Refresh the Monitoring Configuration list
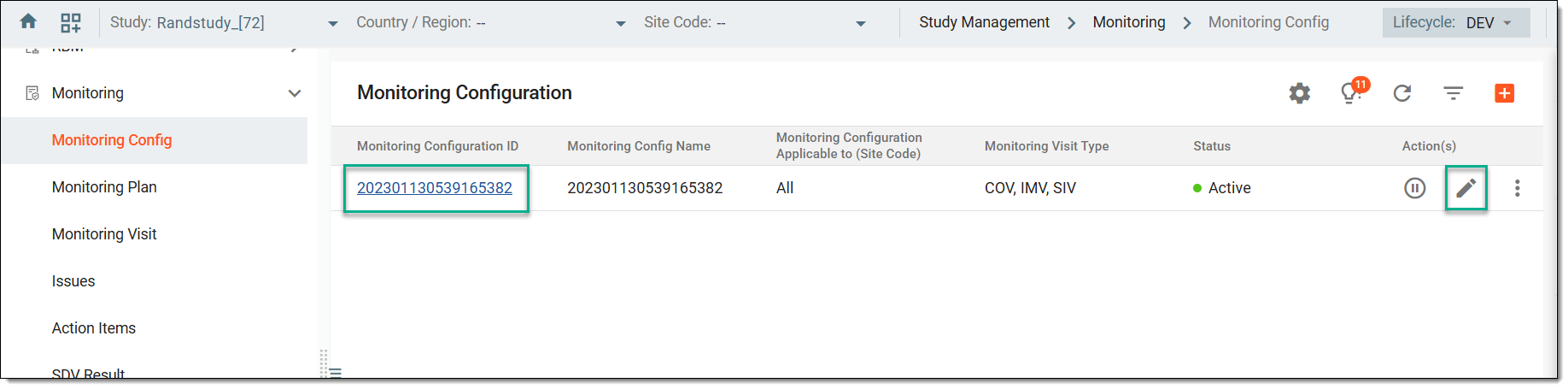The image size is (1568, 389). 1402,93
